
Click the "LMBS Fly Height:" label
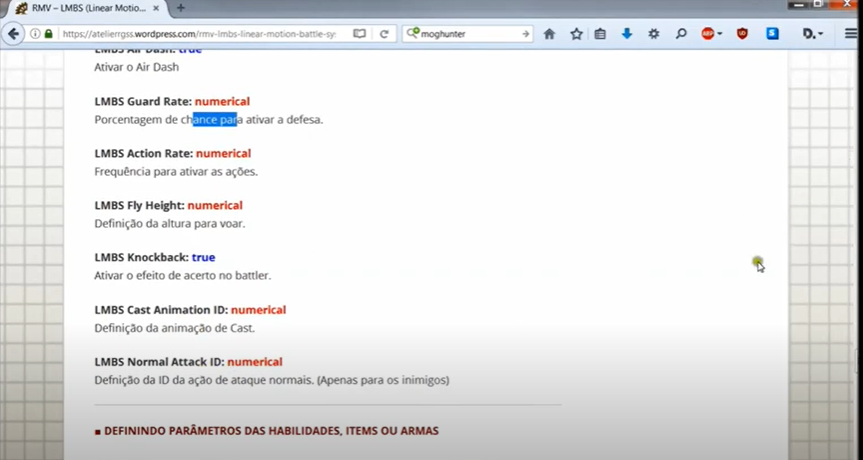tap(139, 206)
